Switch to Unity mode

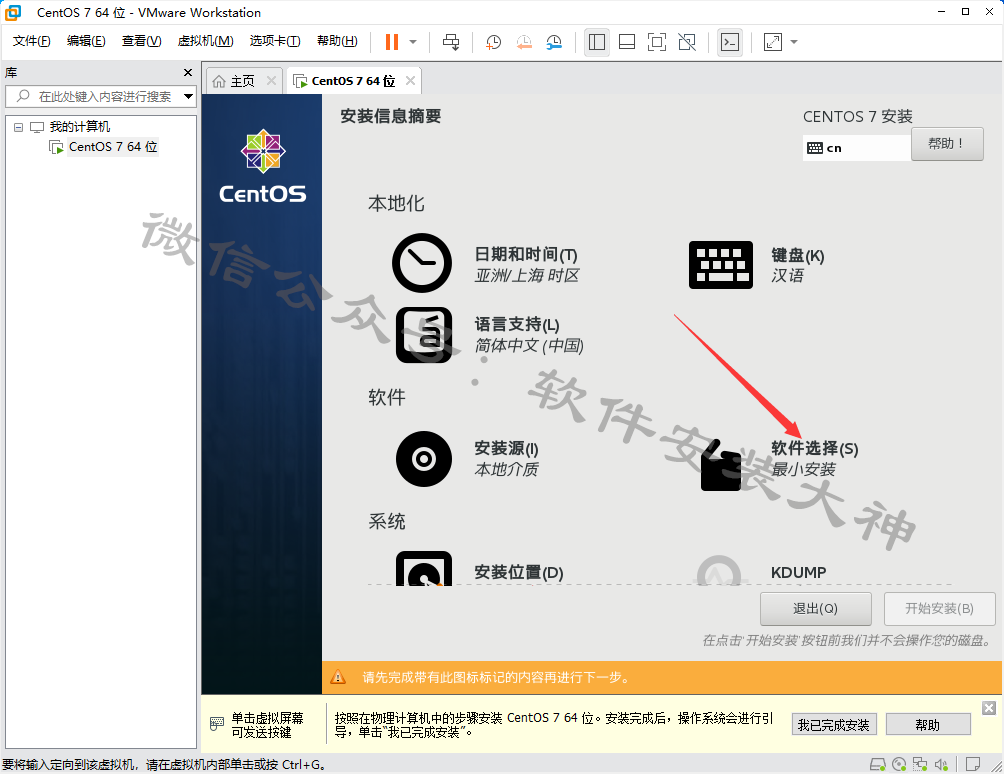[687, 42]
